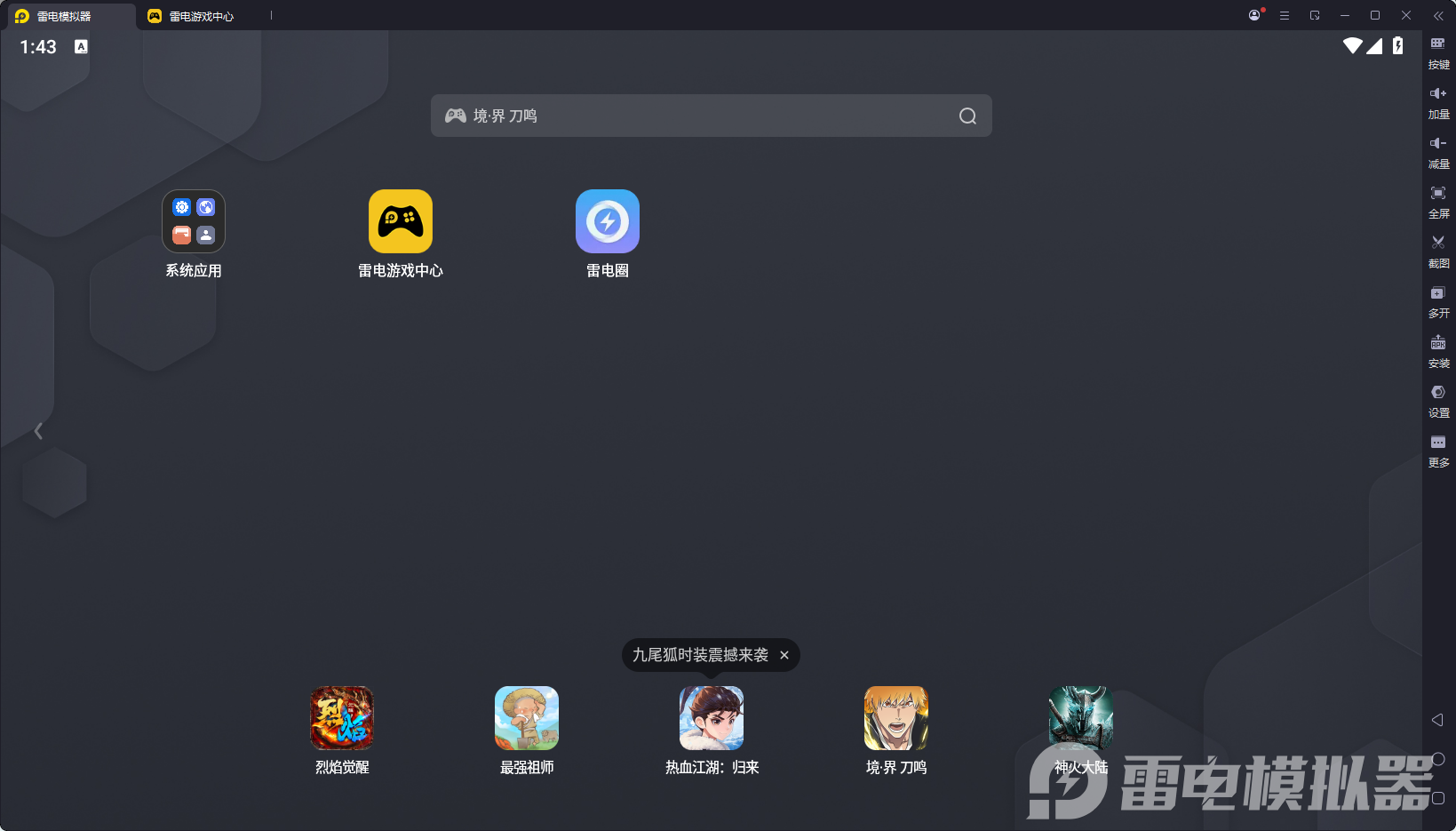Launch 雷电游戏中心 app from home screen

pos(401,221)
